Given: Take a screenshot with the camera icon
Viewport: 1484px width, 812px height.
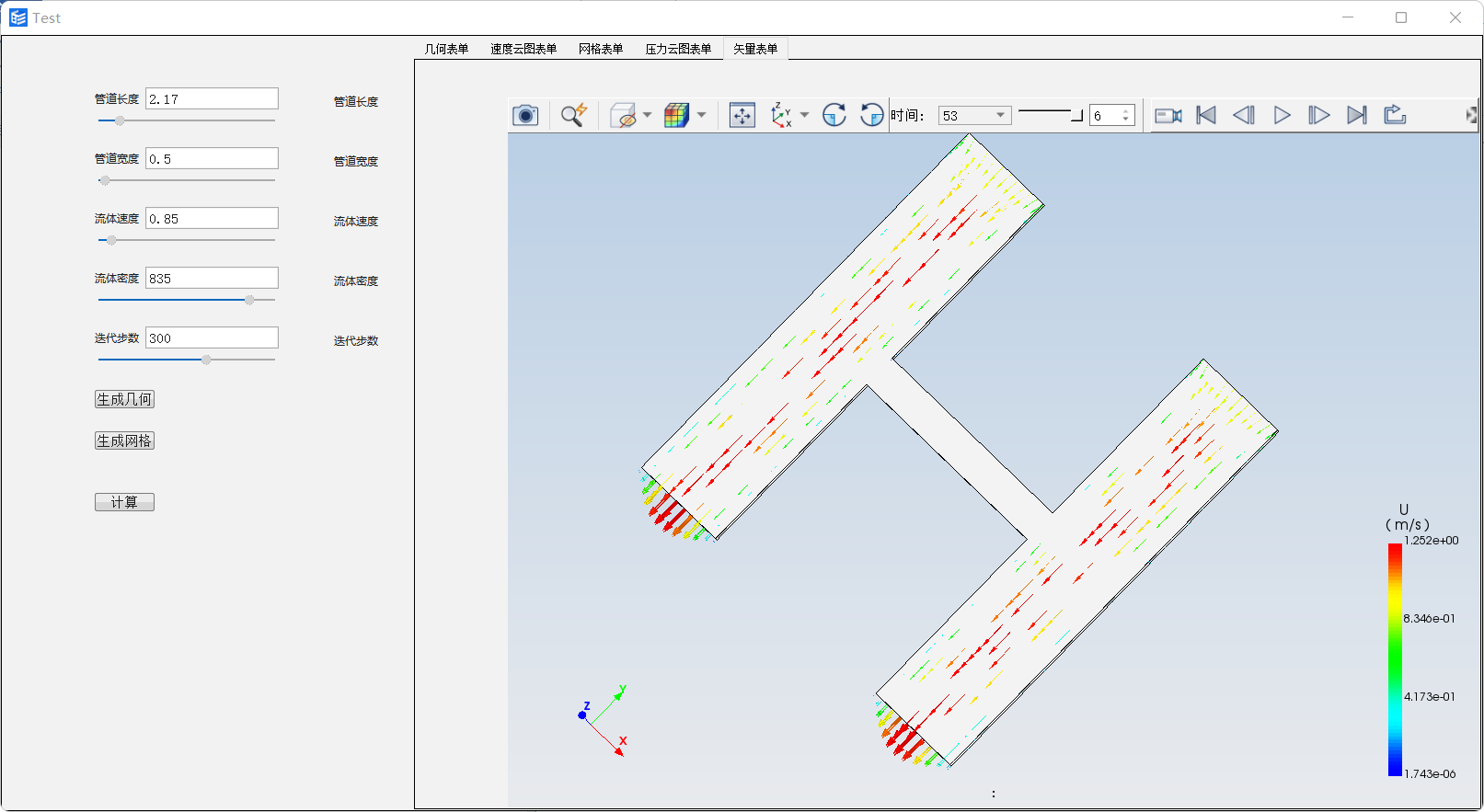Looking at the screenshot, I should pyautogui.click(x=525, y=115).
